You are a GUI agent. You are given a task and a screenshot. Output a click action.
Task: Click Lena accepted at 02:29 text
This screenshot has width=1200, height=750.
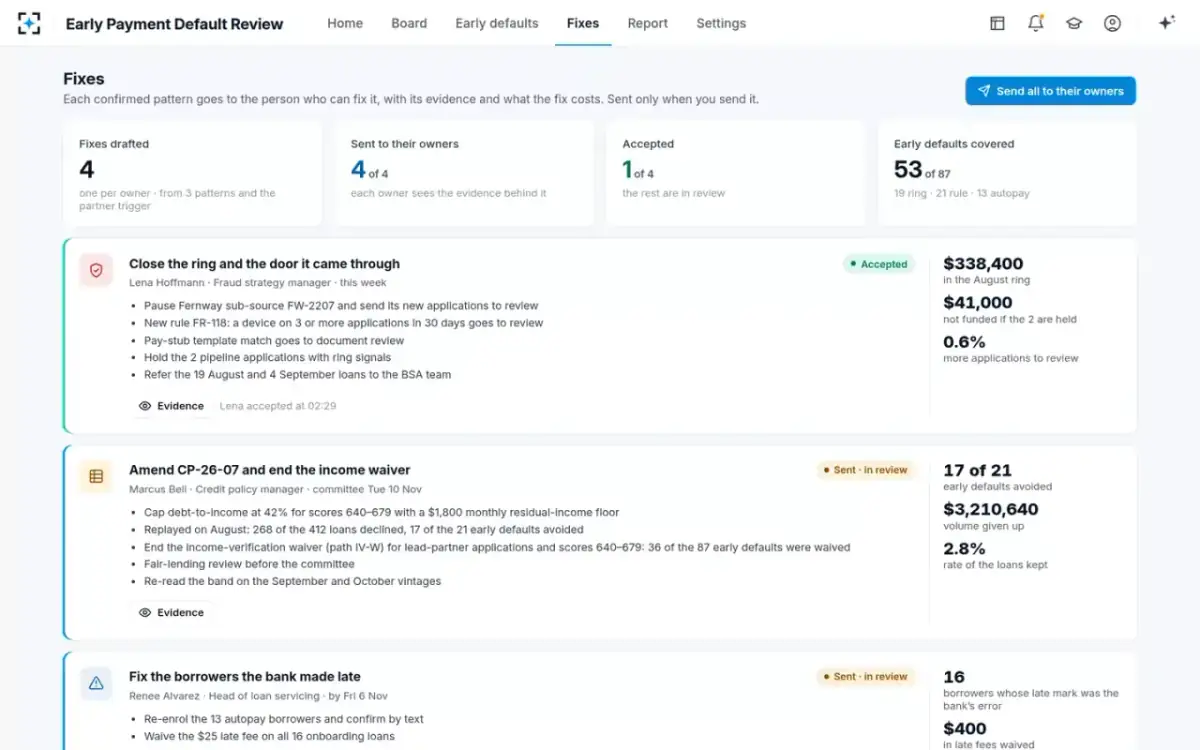point(277,406)
